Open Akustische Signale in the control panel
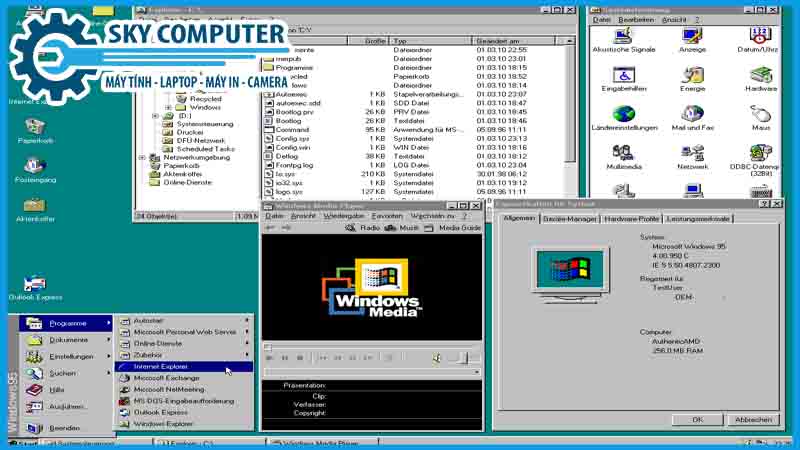Image resolution: width=800 pixels, height=450 pixels. (623, 40)
